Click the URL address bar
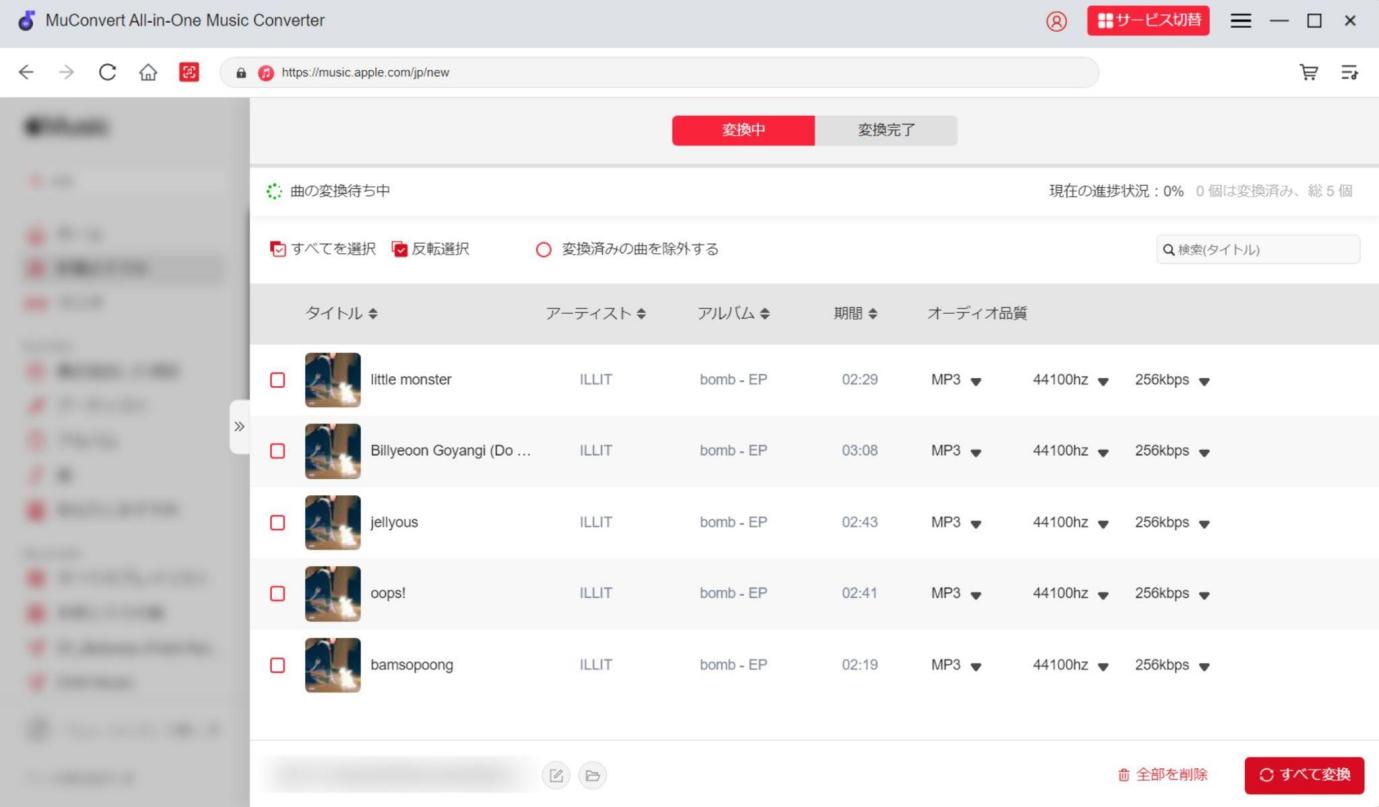The height and width of the screenshot is (807, 1379). pos(660,72)
